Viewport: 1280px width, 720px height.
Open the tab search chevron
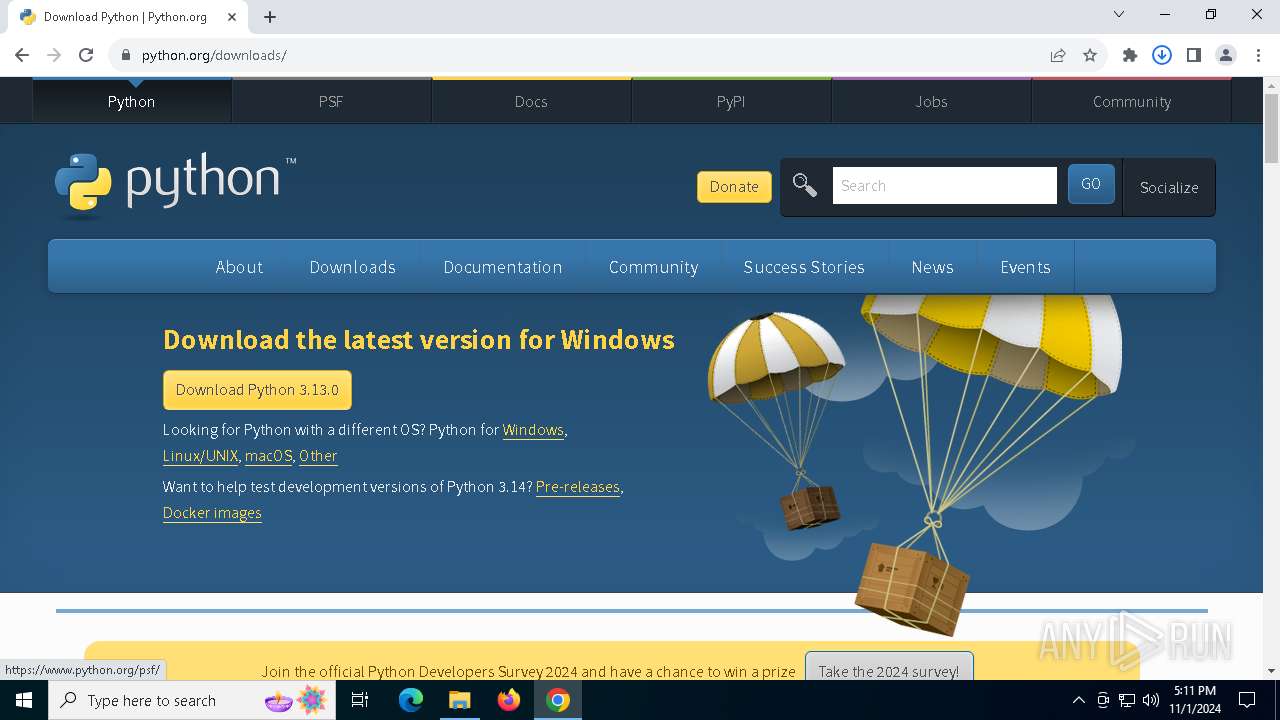pyautogui.click(x=1119, y=14)
